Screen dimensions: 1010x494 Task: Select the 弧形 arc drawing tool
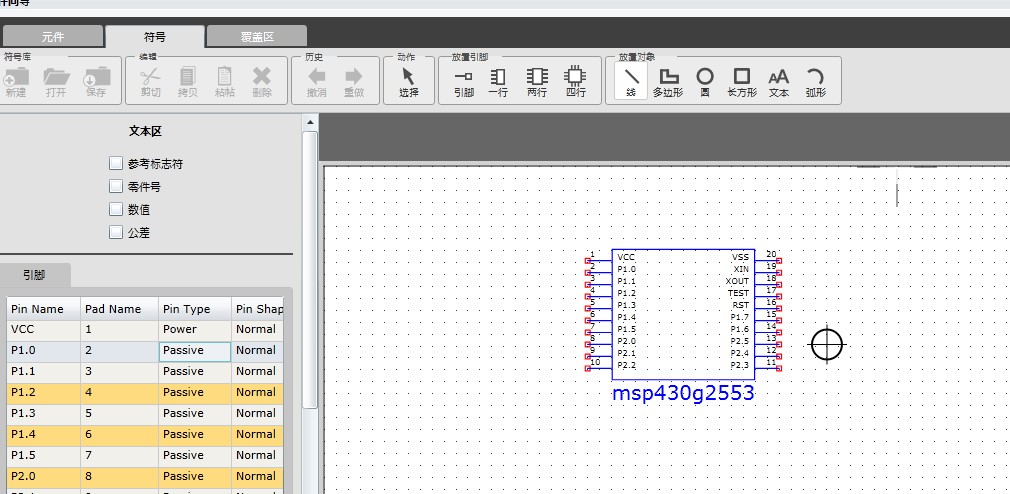click(x=815, y=82)
